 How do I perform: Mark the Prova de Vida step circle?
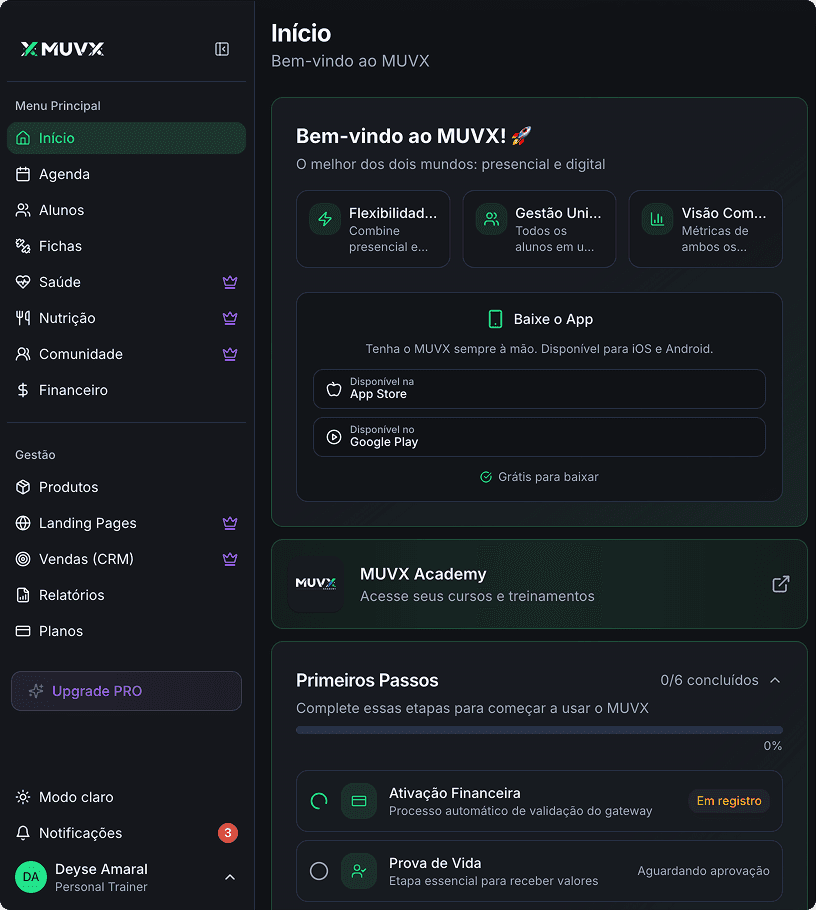pyautogui.click(x=319, y=871)
